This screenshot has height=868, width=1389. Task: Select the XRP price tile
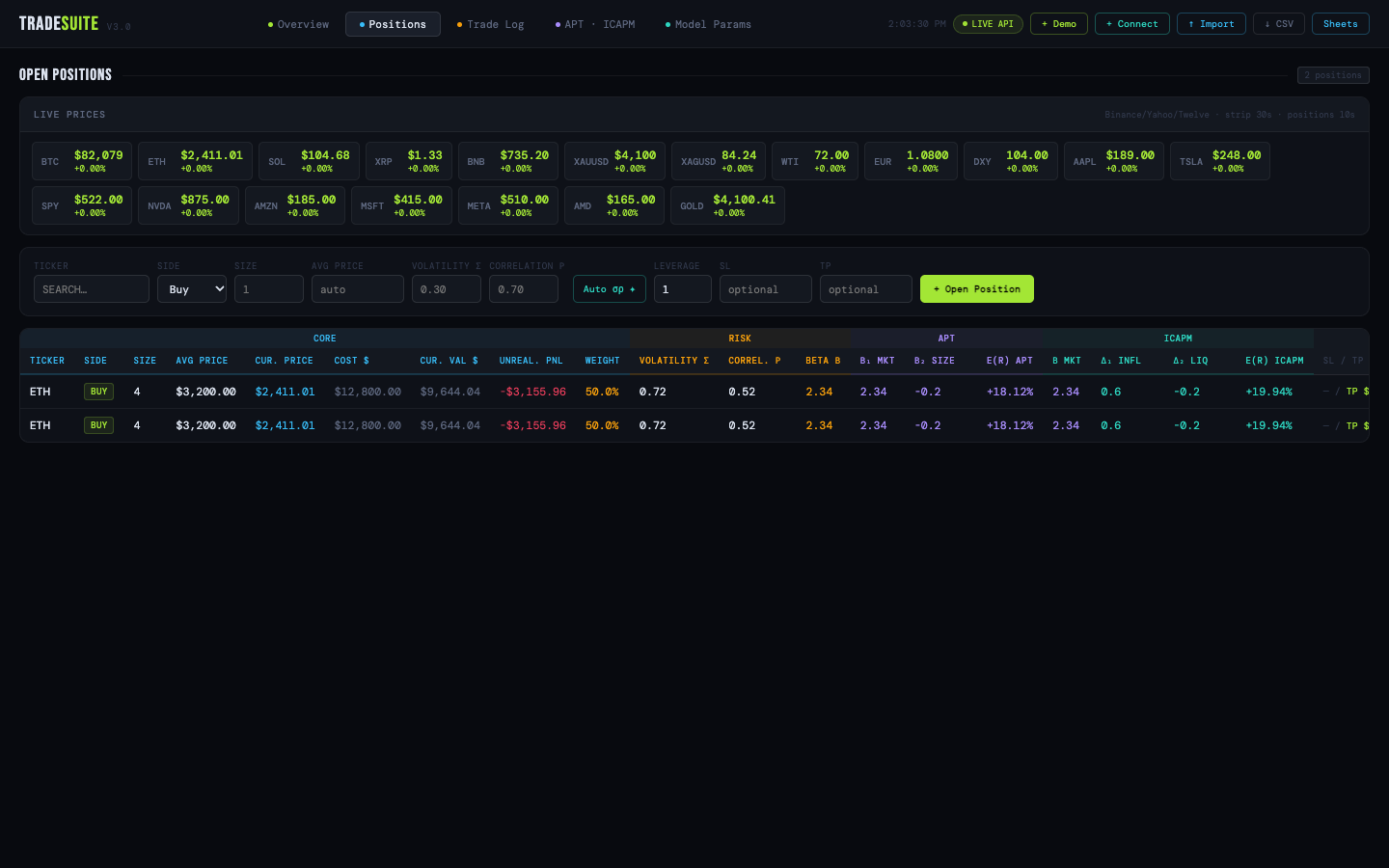tap(409, 161)
